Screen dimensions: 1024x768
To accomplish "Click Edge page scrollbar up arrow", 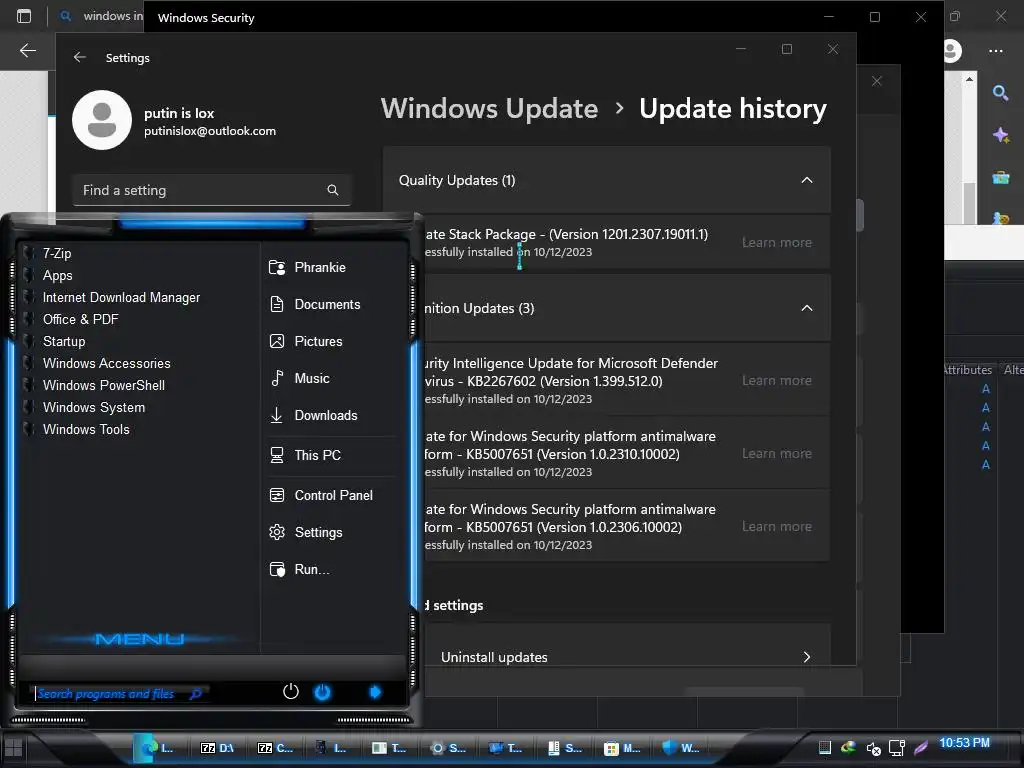I will click(969, 79).
